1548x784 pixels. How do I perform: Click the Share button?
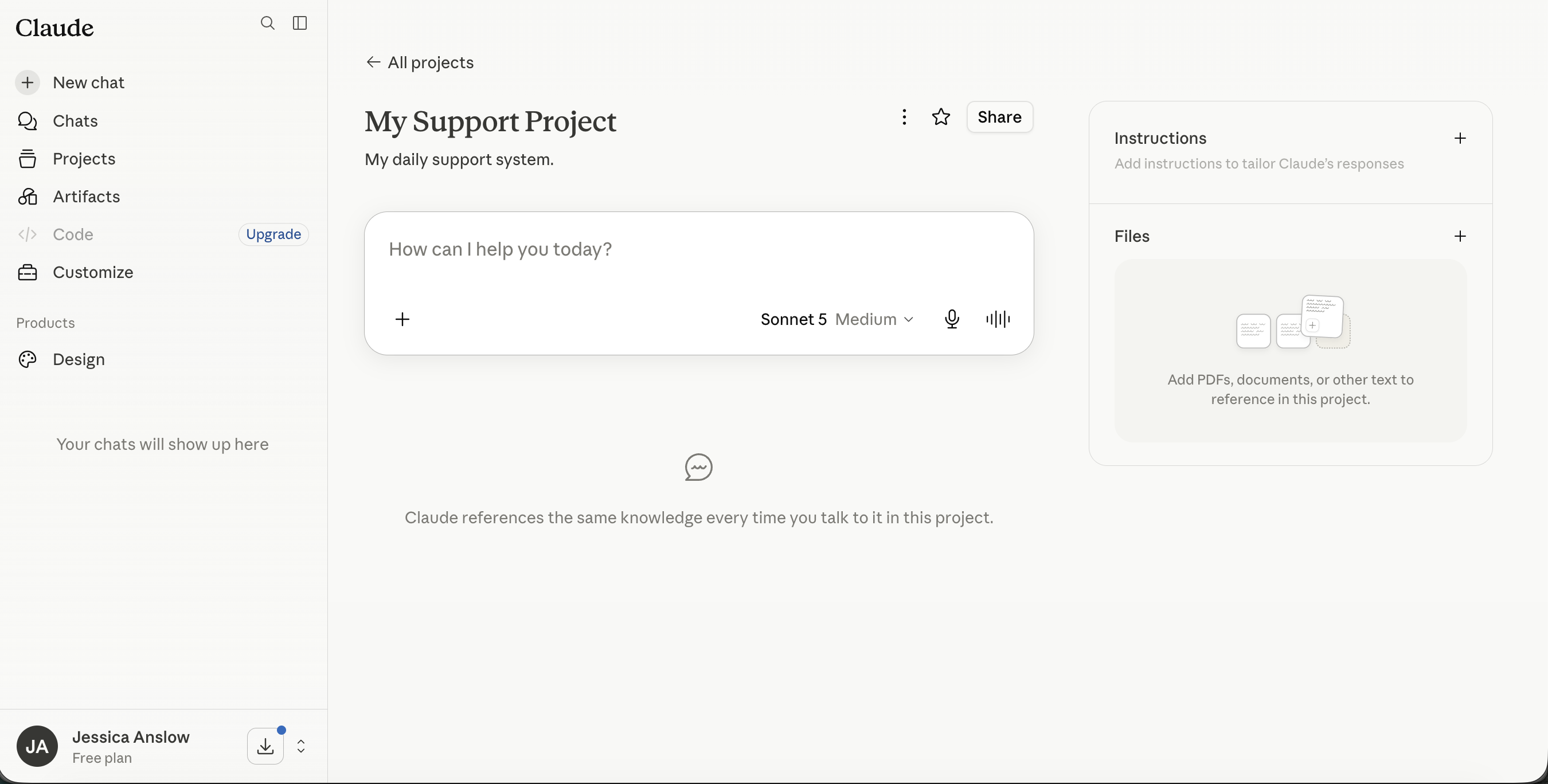click(x=999, y=116)
